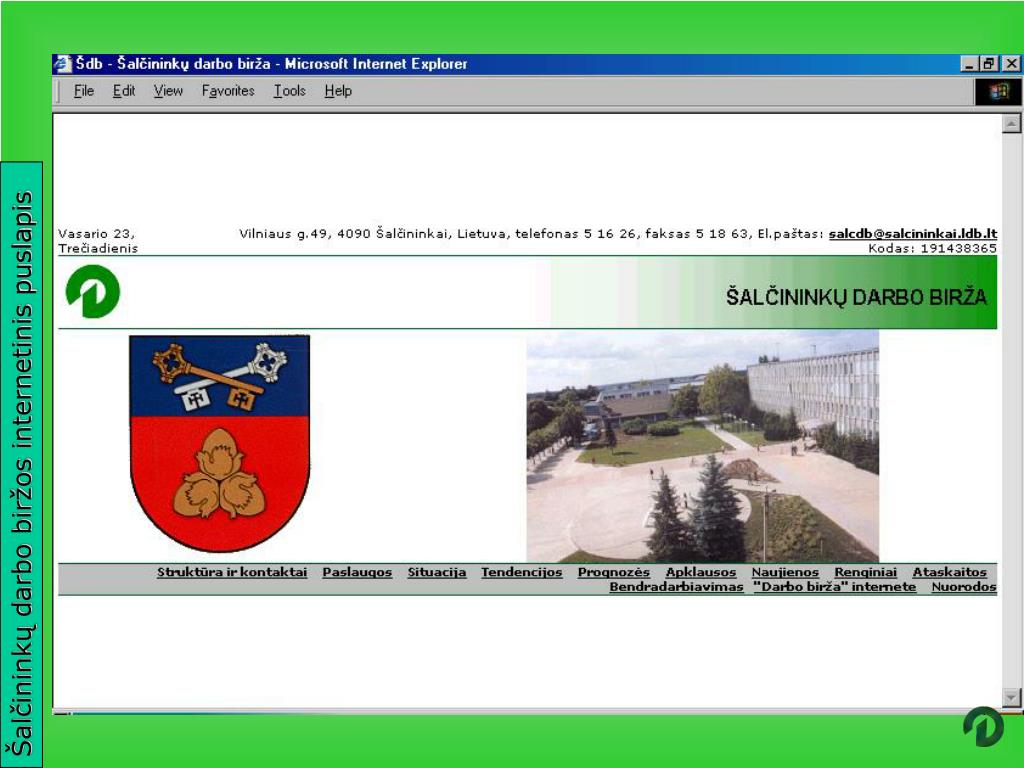1024x768 pixels.
Task: Close the Internet Explorer window
Action: click(x=1011, y=64)
